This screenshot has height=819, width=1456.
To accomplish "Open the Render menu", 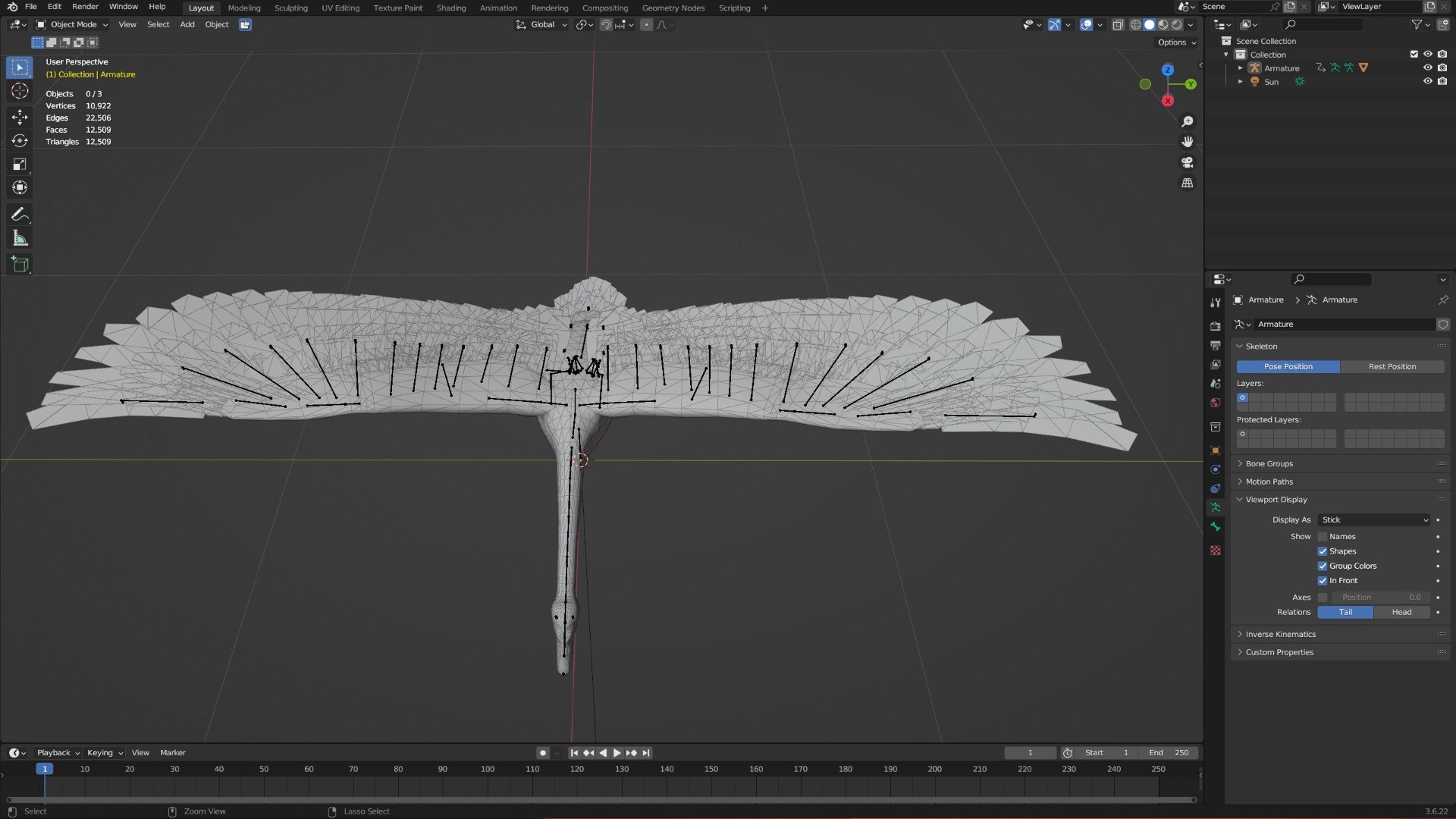I will (85, 7).
